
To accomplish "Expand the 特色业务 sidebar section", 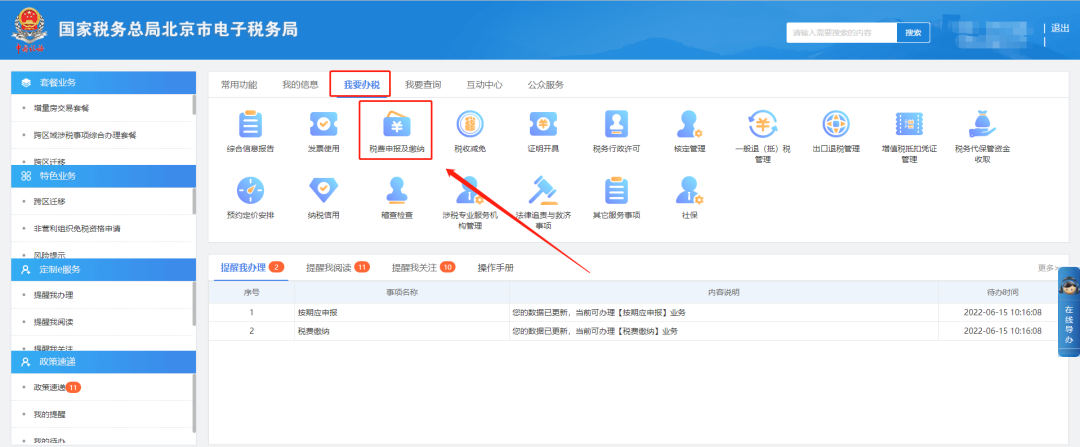I will point(102,175).
